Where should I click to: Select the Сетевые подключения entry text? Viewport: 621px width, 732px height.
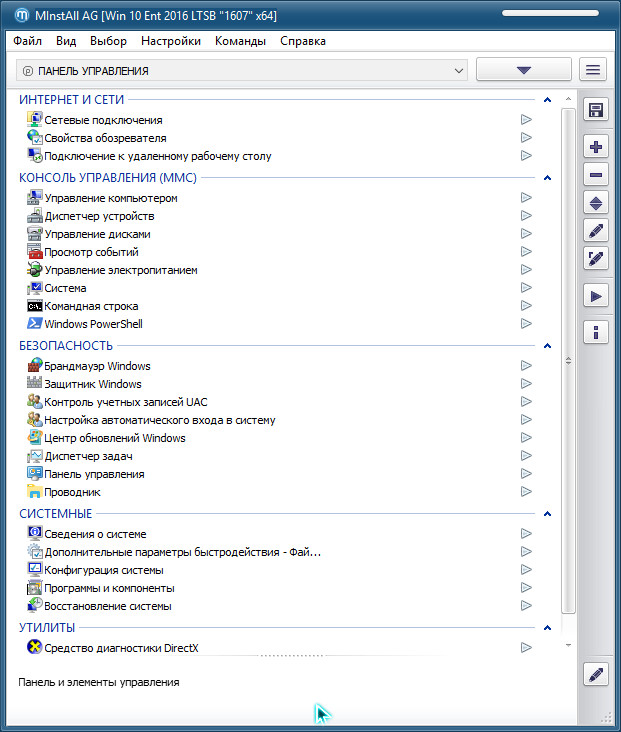click(x=103, y=120)
